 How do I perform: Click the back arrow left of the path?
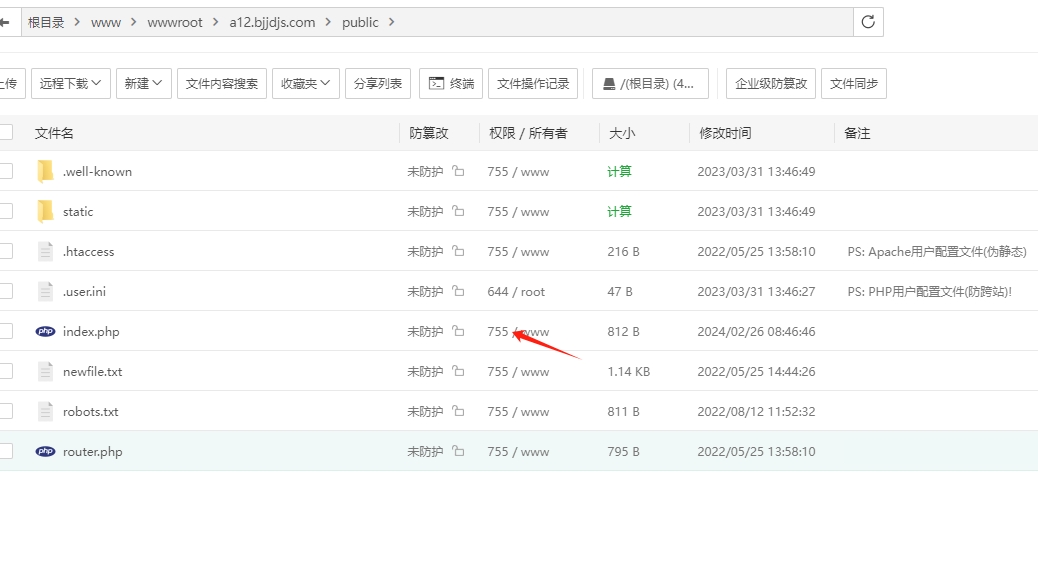[x=5, y=22]
